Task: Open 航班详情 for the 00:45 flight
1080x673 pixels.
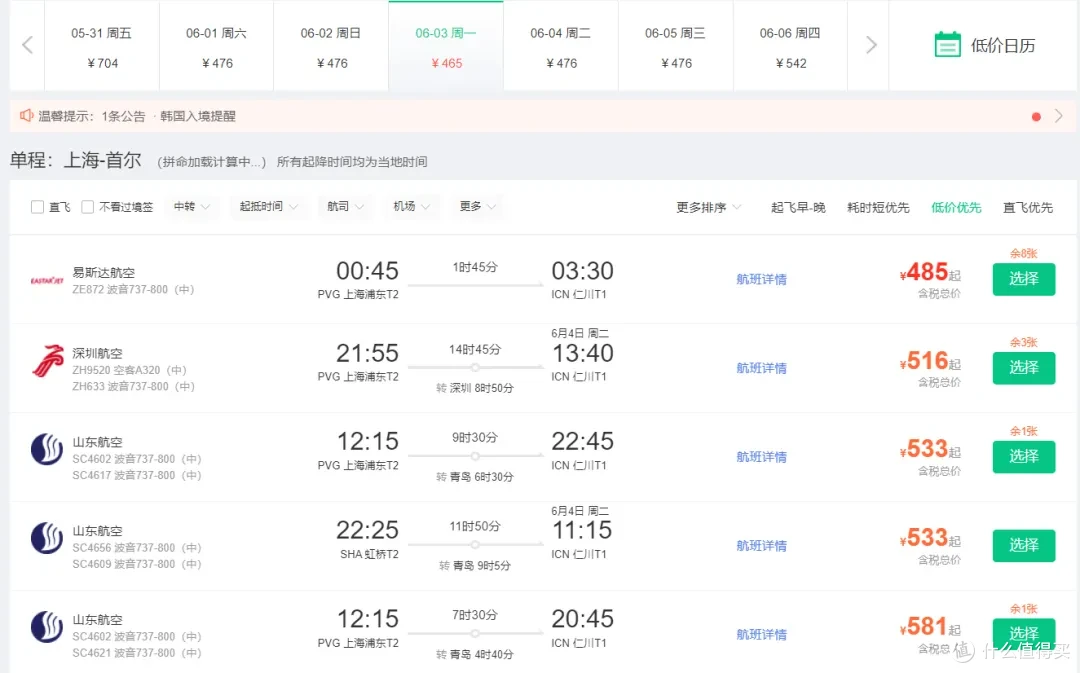Action: pos(761,279)
